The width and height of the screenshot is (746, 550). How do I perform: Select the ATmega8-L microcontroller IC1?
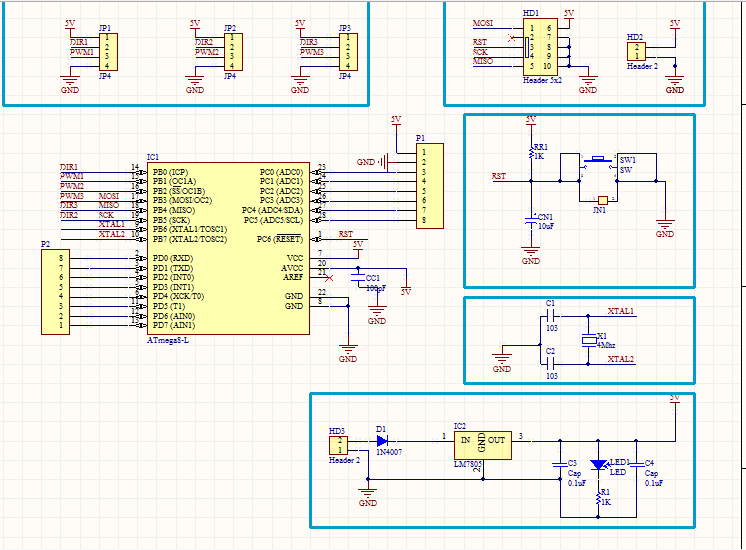coord(227,248)
